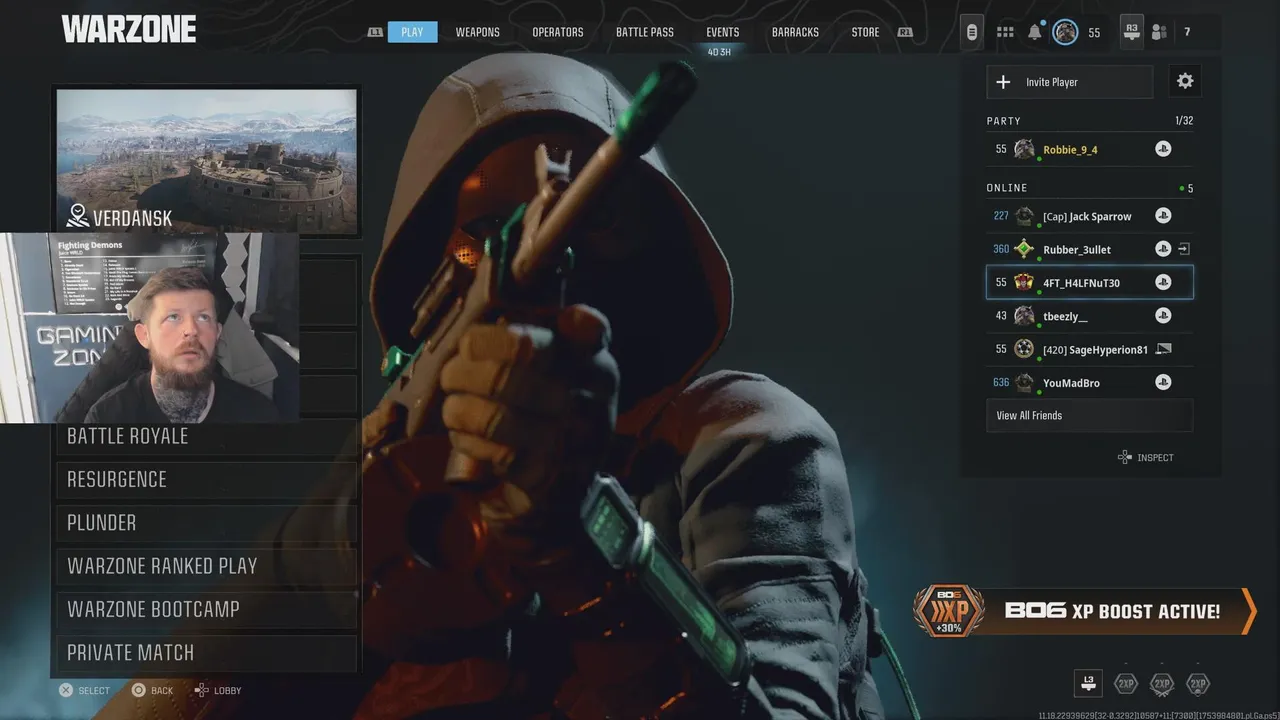Select friend YouMadBro
The width and height of the screenshot is (1280, 720).
tap(1090, 382)
